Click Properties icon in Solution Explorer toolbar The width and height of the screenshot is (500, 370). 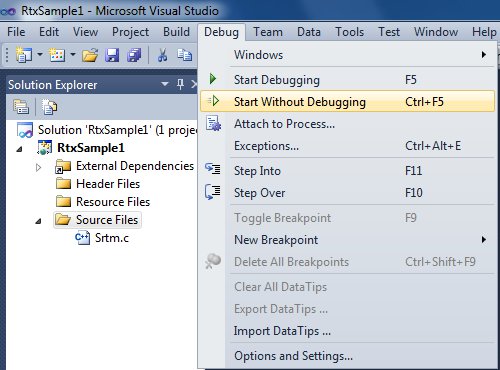pos(21,107)
